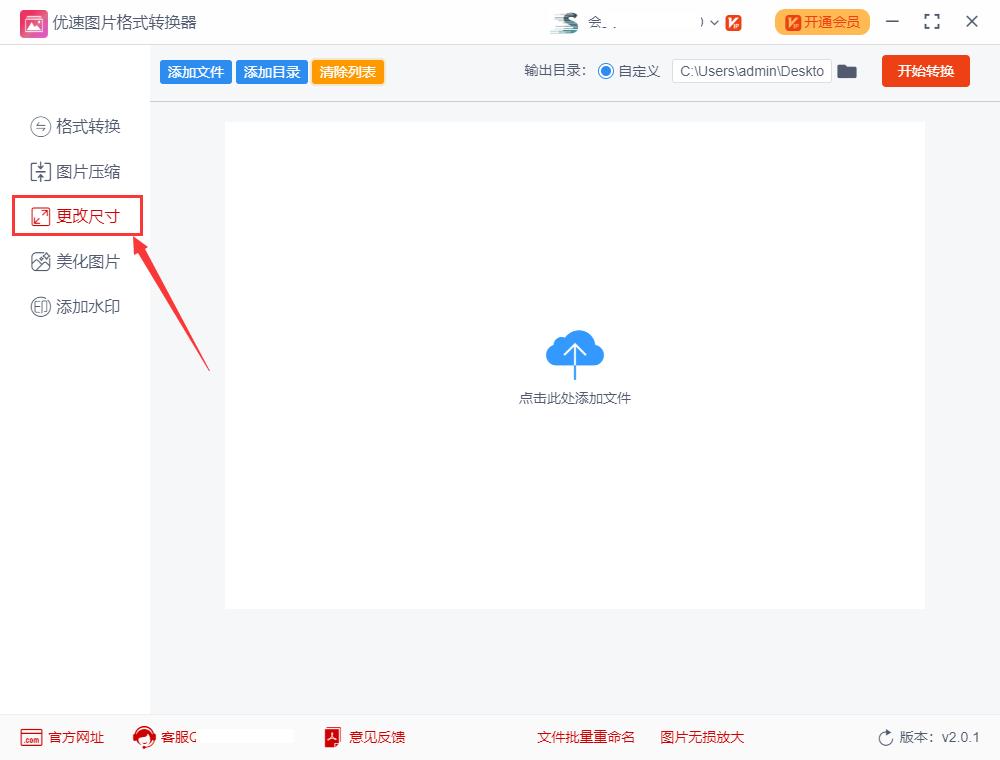This screenshot has height=760, width=1000.
Task: Switch to the 美化图片 feature
Action: click(40, 261)
